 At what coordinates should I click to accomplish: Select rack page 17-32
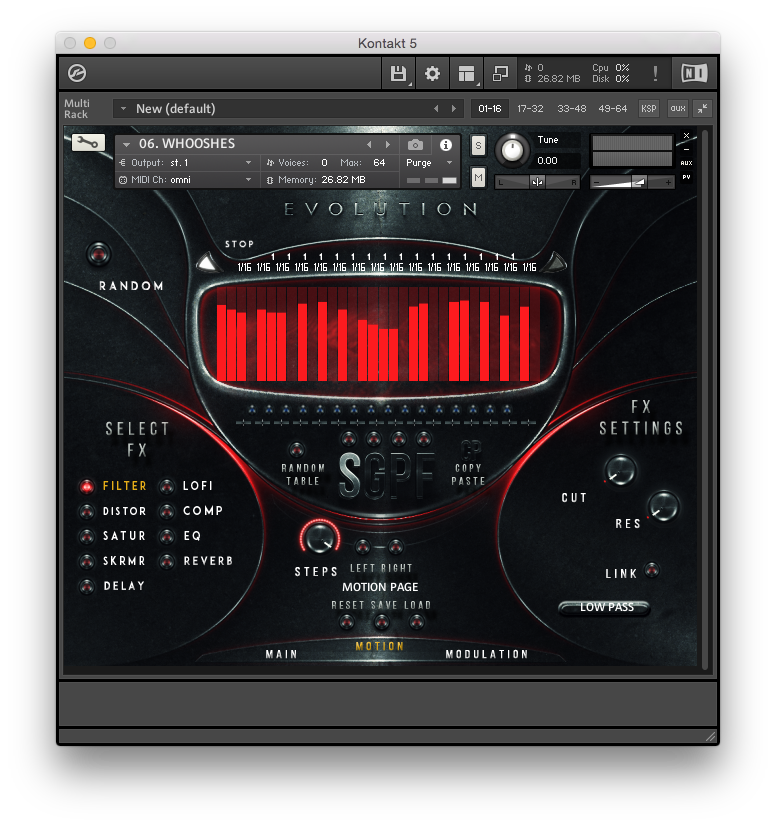(530, 109)
